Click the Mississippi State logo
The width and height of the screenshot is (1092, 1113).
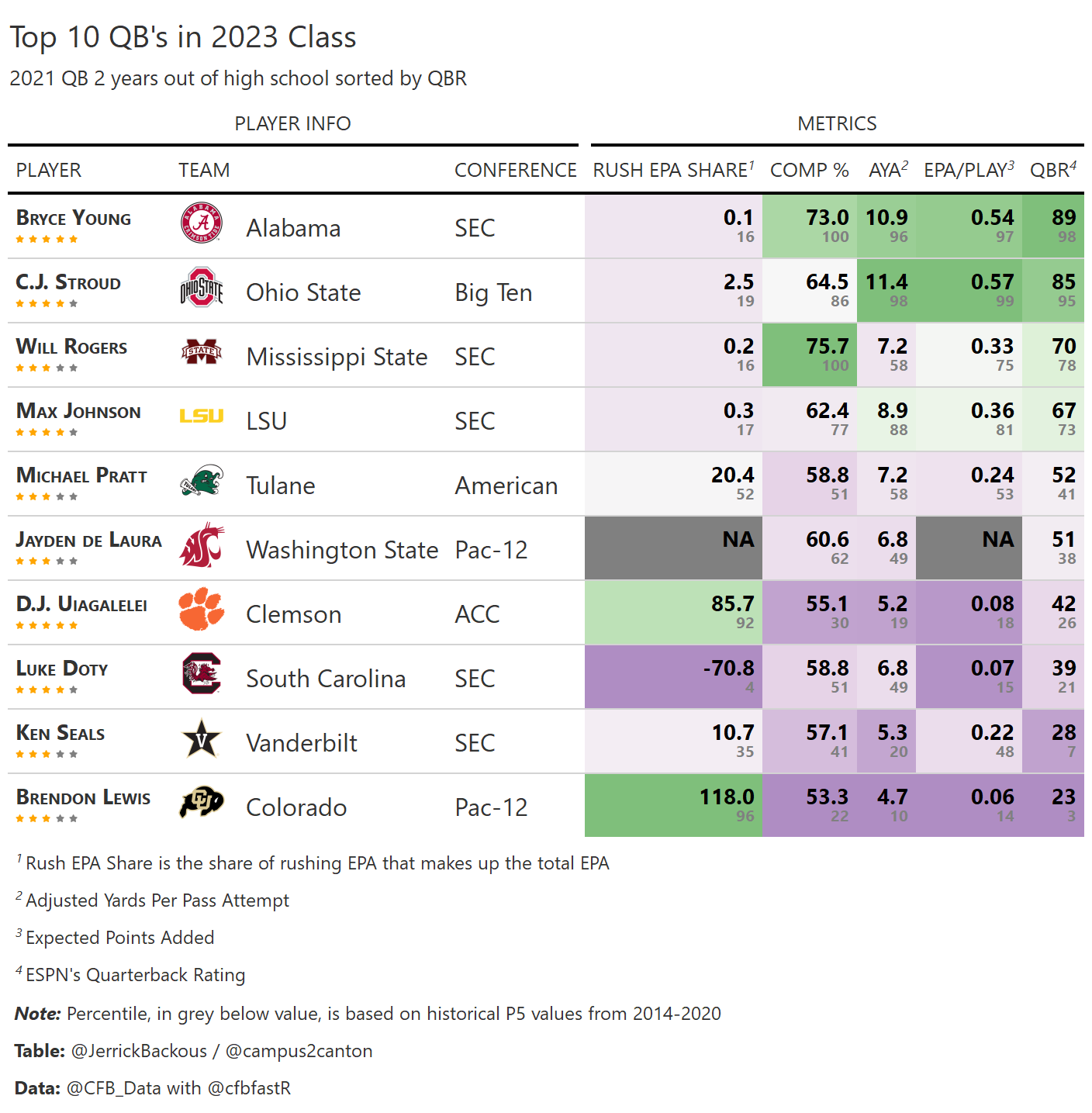click(x=202, y=352)
